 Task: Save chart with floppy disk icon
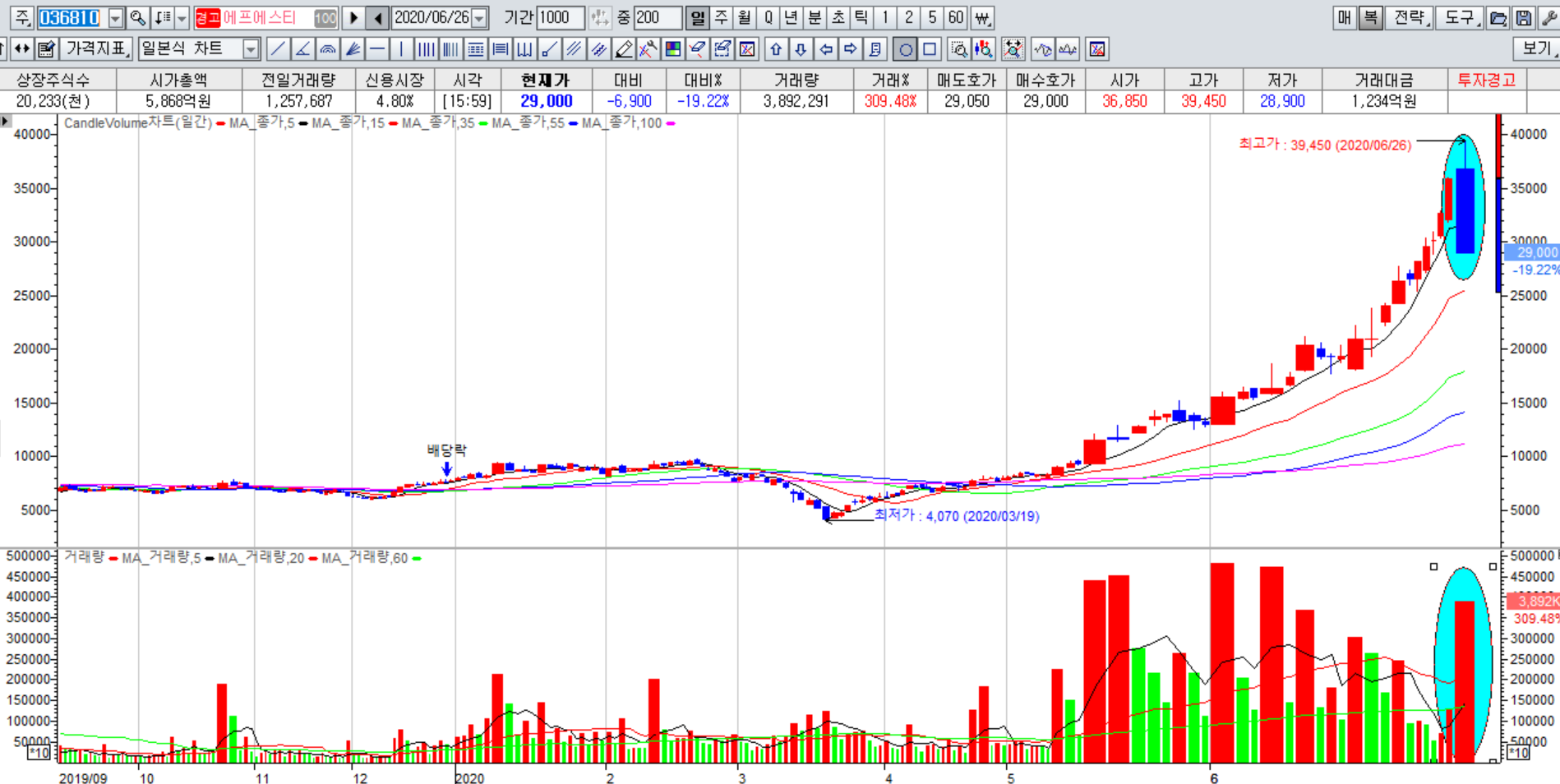[x=1523, y=17]
